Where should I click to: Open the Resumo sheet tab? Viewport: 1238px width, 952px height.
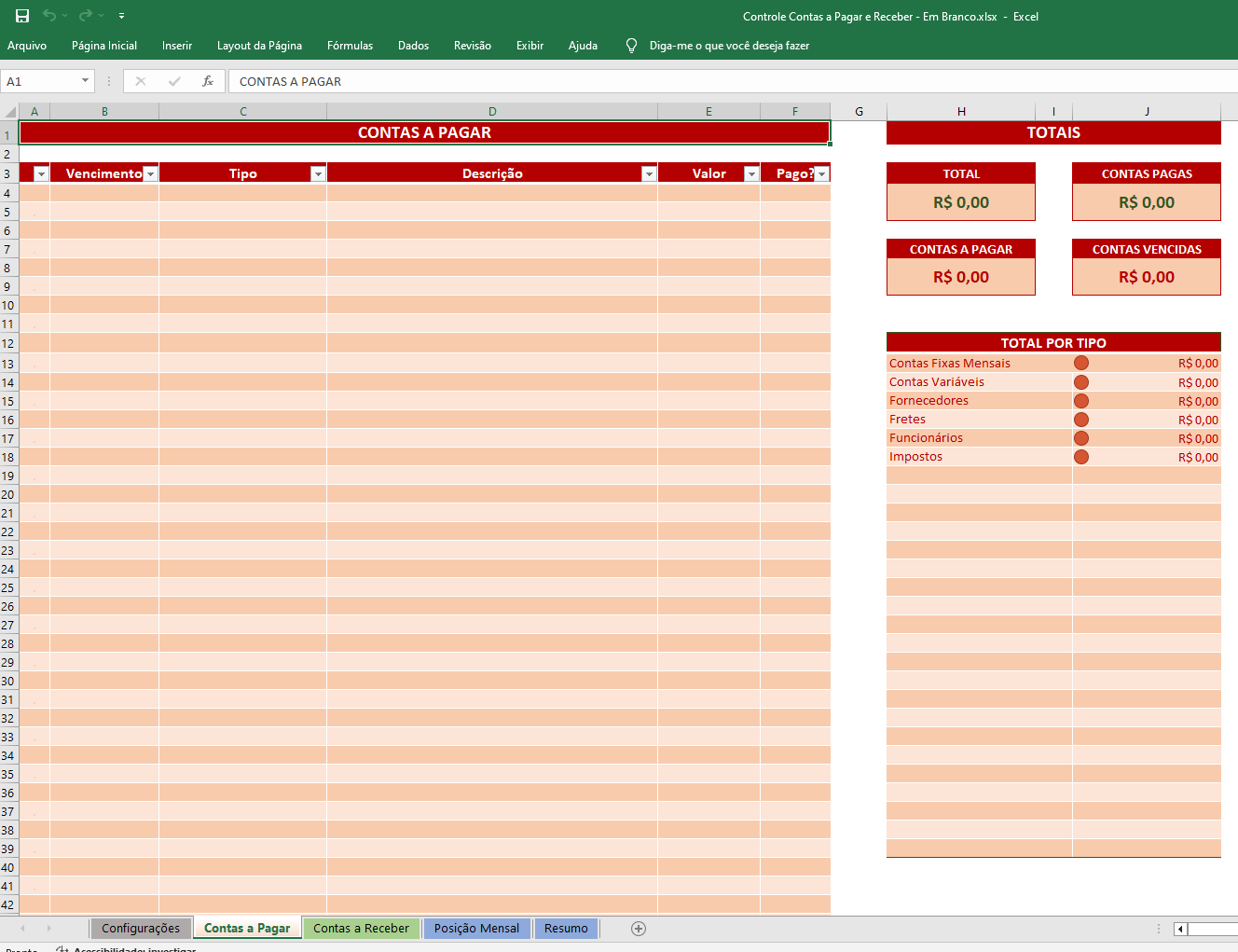click(566, 928)
